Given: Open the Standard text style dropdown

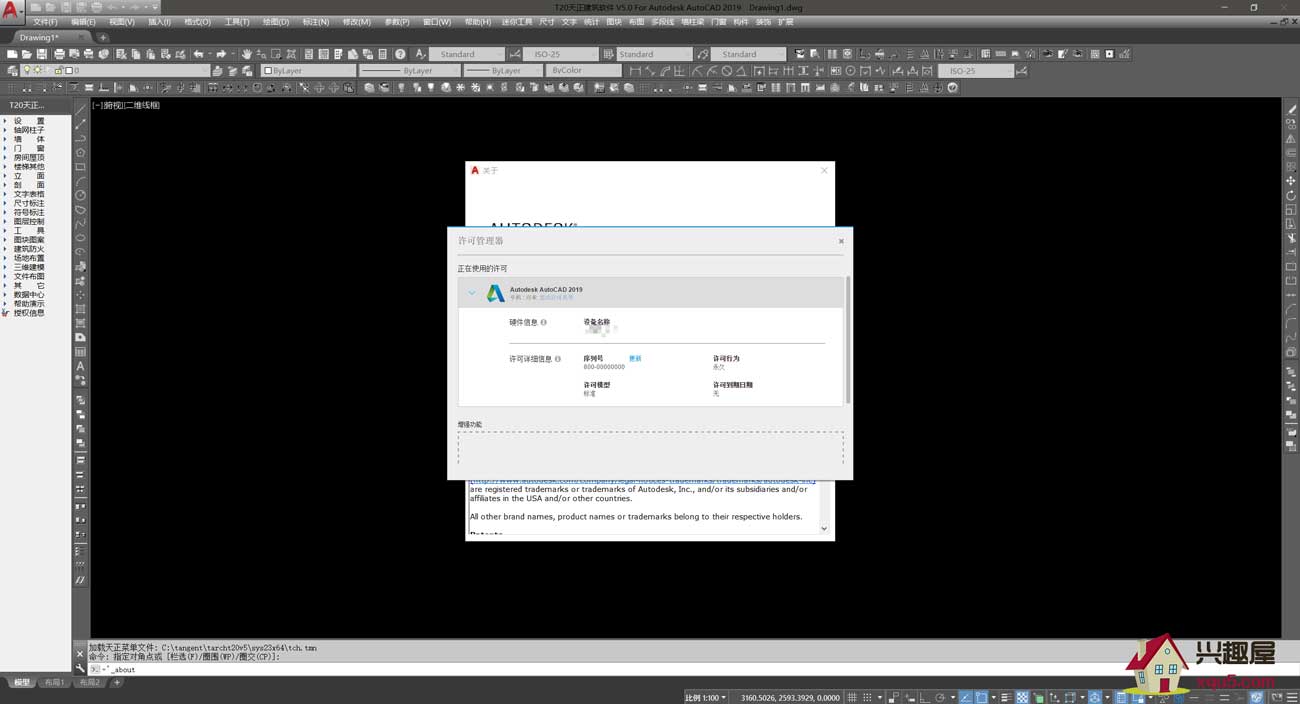Looking at the screenshot, I should click(467, 54).
